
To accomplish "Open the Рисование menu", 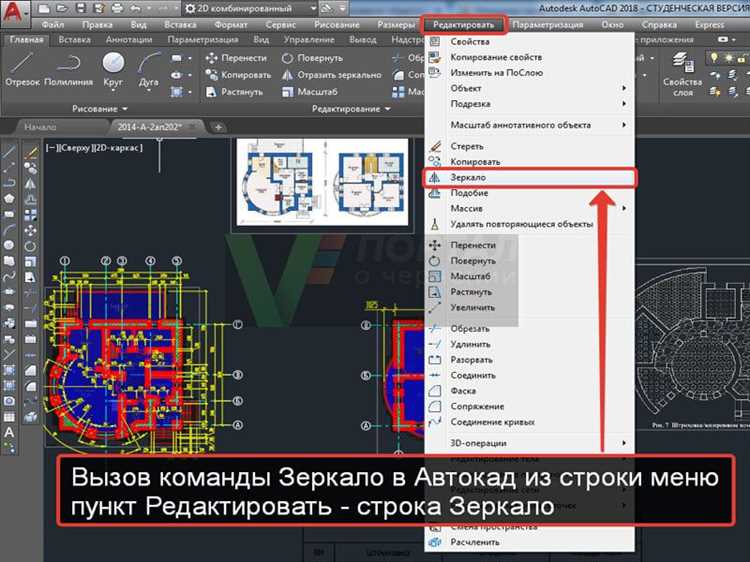I will pyautogui.click(x=337, y=25).
